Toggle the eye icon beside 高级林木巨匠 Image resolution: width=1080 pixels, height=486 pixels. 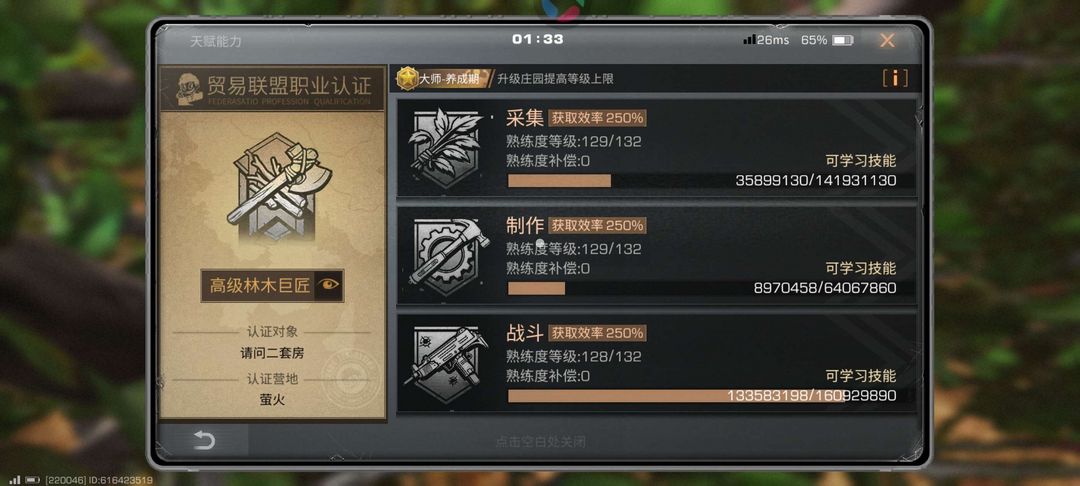[x=329, y=285]
